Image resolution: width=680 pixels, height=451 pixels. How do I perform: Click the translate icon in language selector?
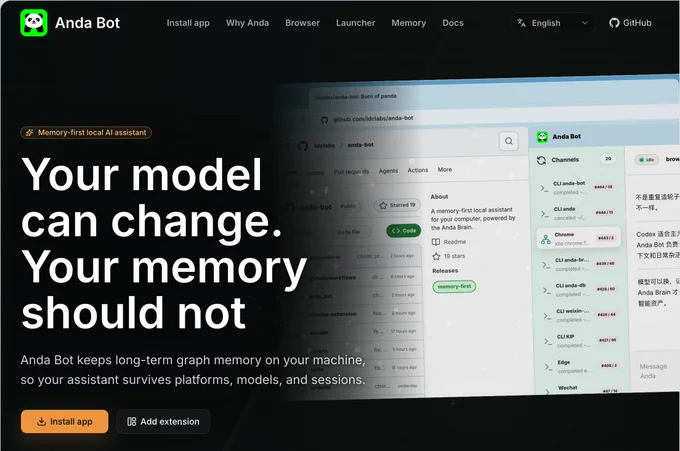coord(521,23)
